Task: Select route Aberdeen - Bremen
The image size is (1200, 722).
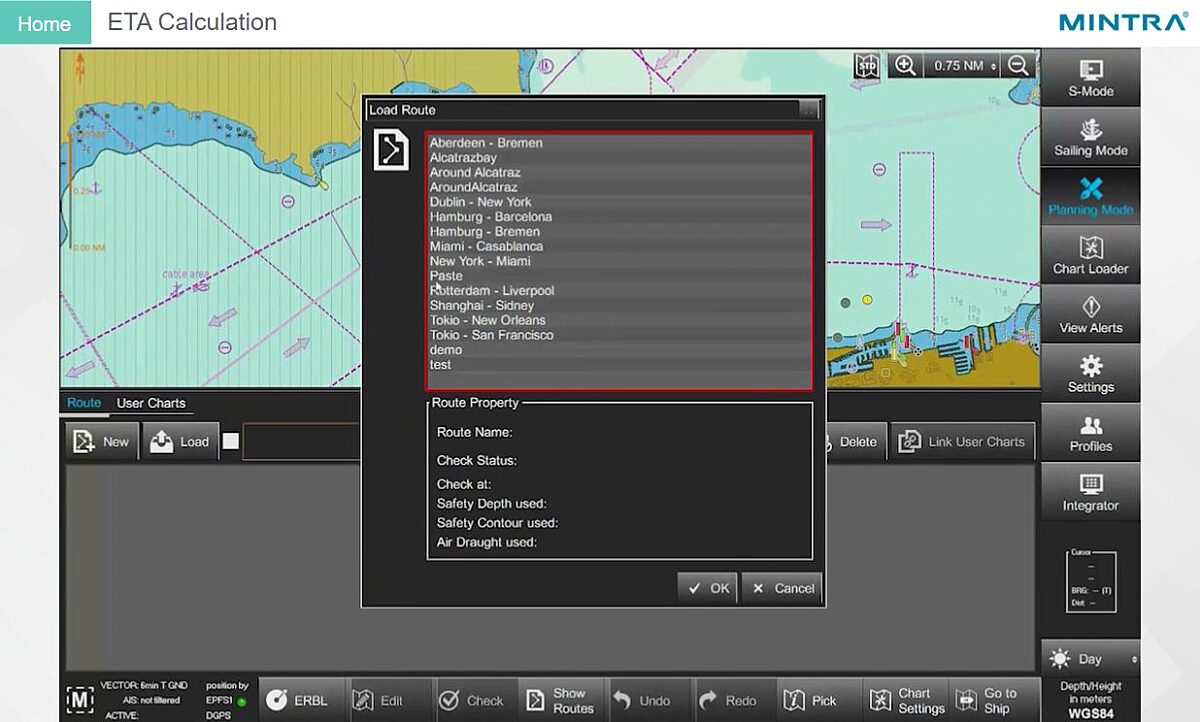Action: point(618,143)
